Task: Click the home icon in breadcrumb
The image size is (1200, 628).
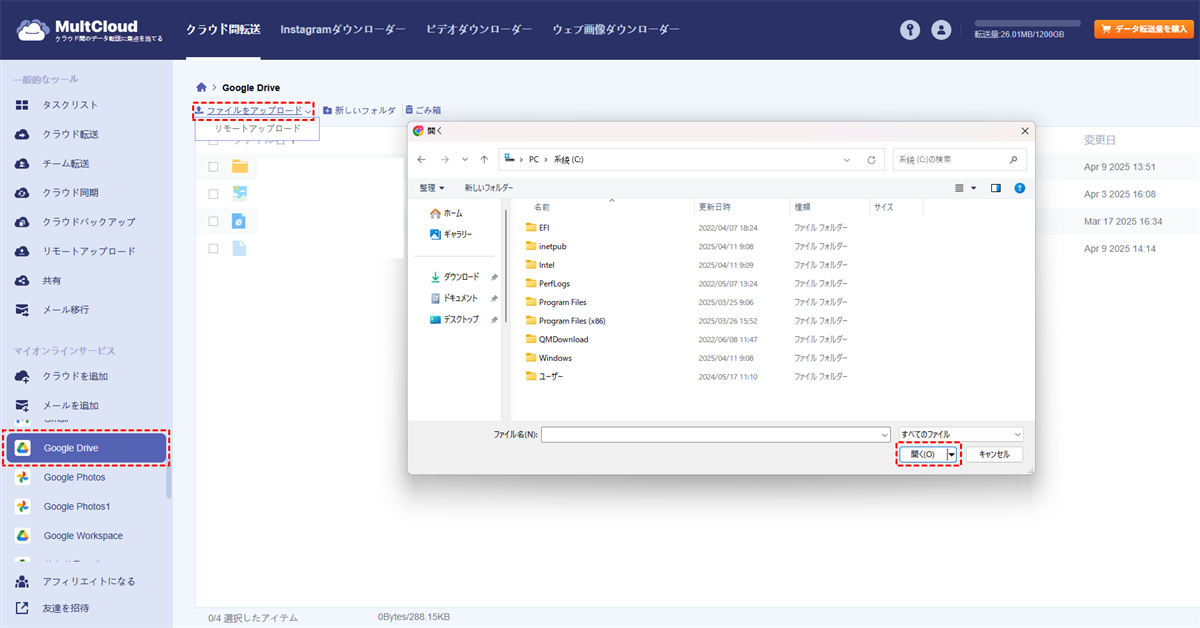Action: [202, 88]
